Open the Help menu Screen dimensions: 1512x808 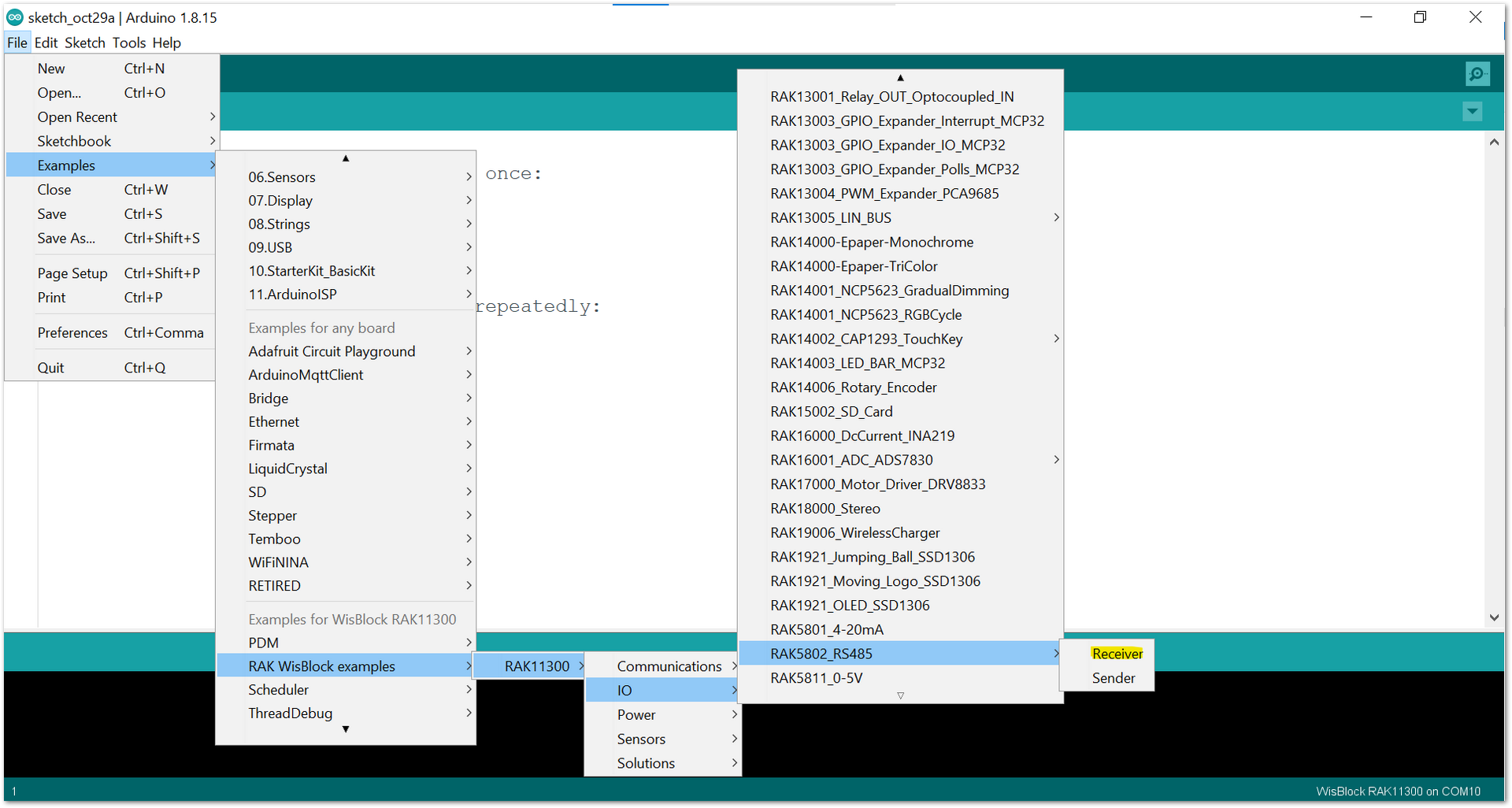(166, 43)
